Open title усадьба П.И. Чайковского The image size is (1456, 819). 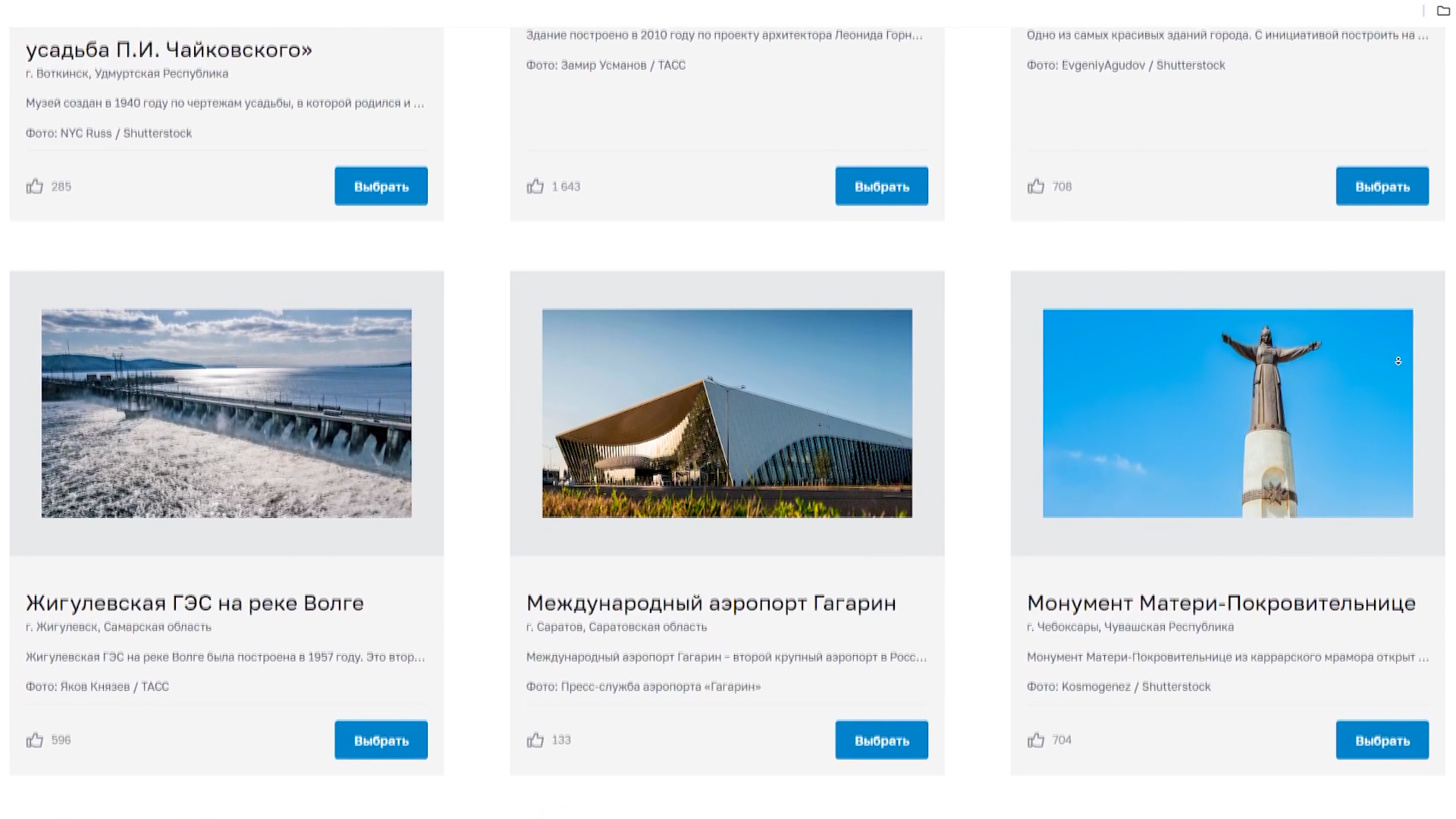click(169, 50)
